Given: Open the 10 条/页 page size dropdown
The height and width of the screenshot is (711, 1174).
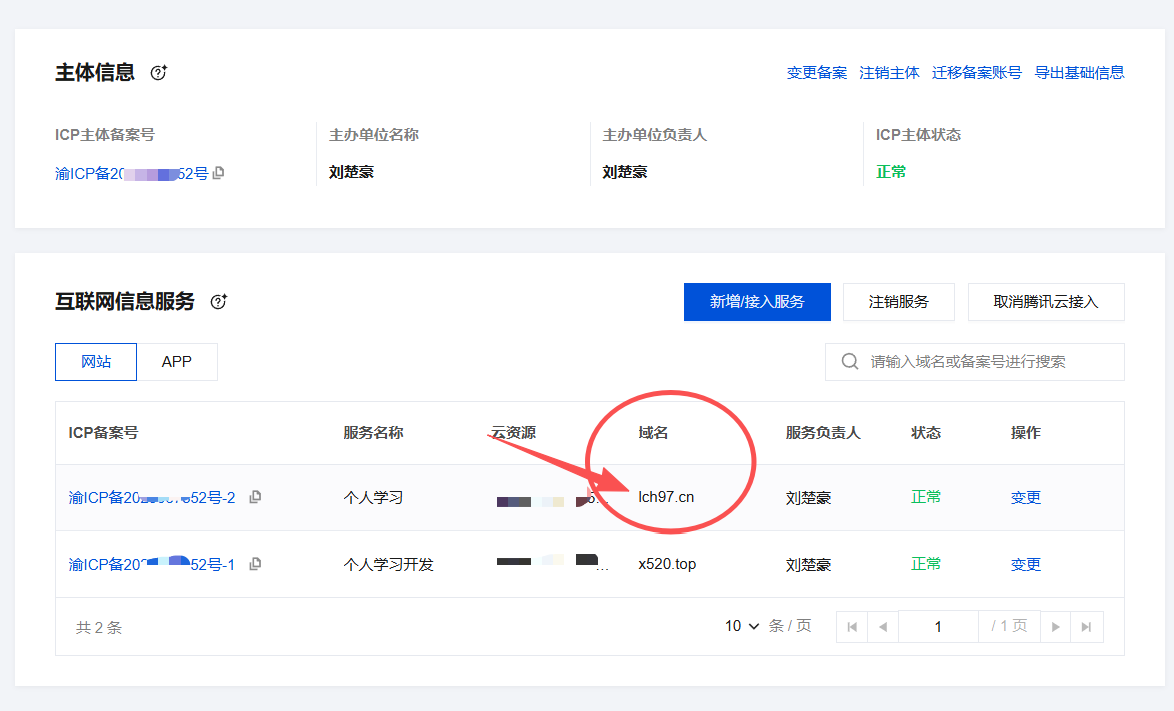Looking at the screenshot, I should click(742, 626).
